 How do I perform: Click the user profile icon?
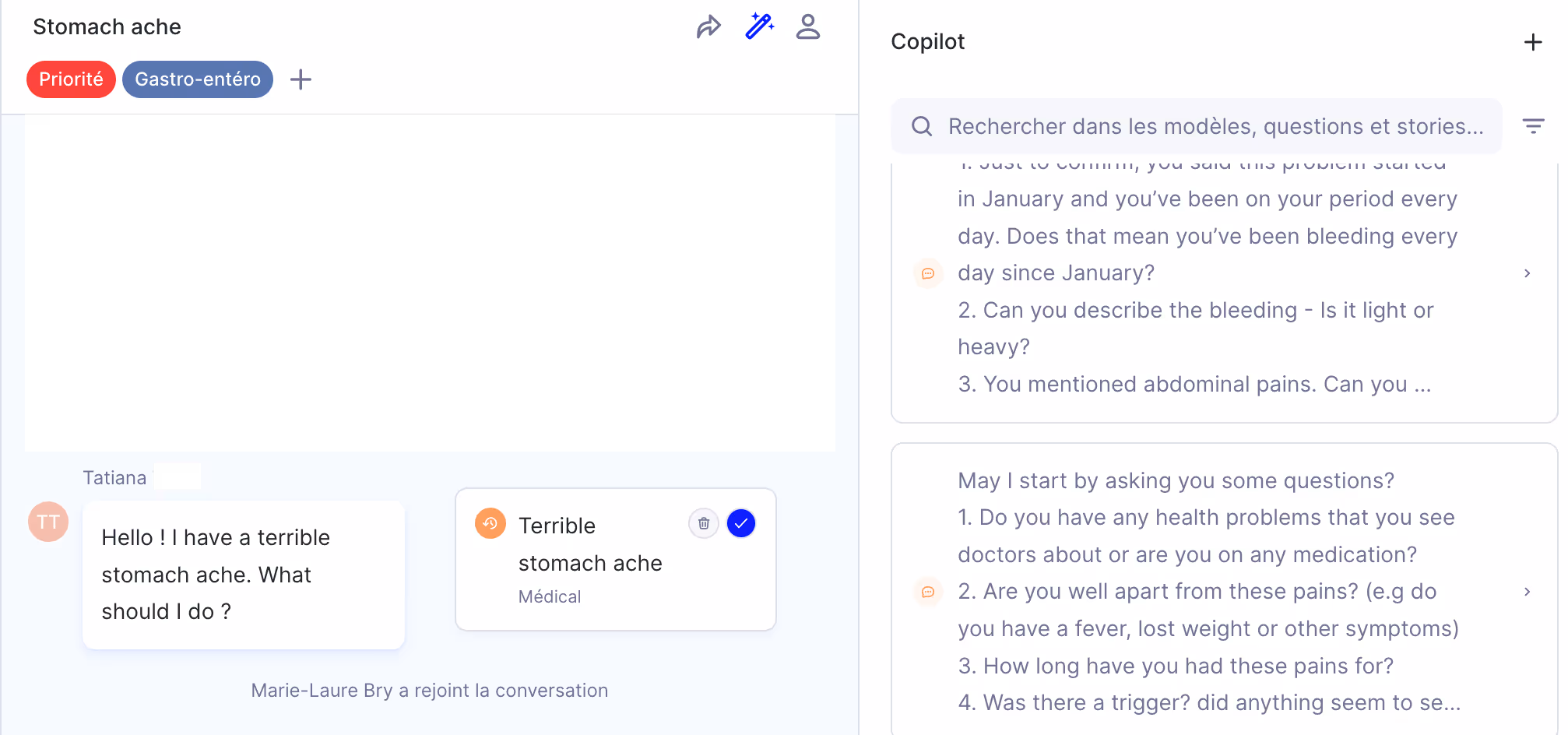[x=808, y=26]
